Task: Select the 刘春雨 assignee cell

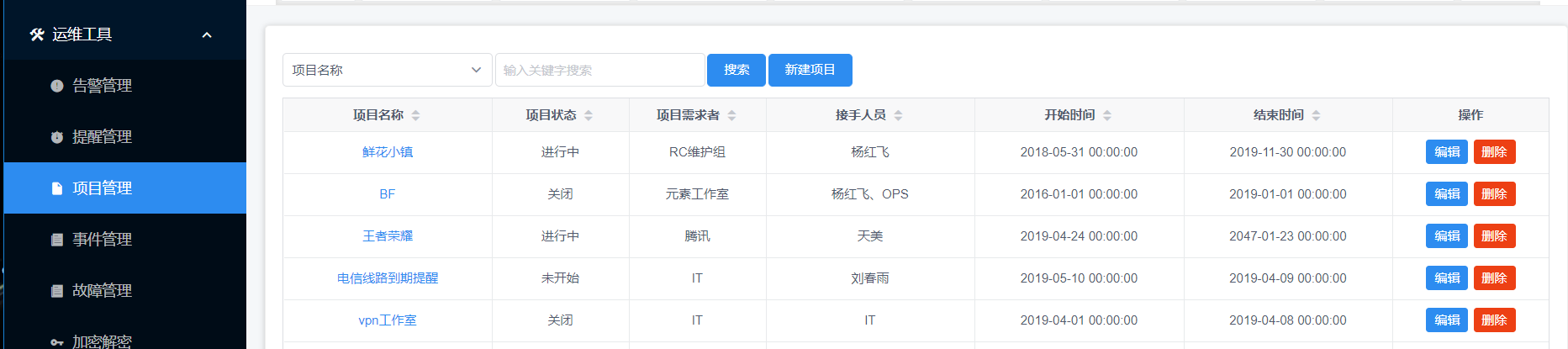Action: tap(870, 278)
